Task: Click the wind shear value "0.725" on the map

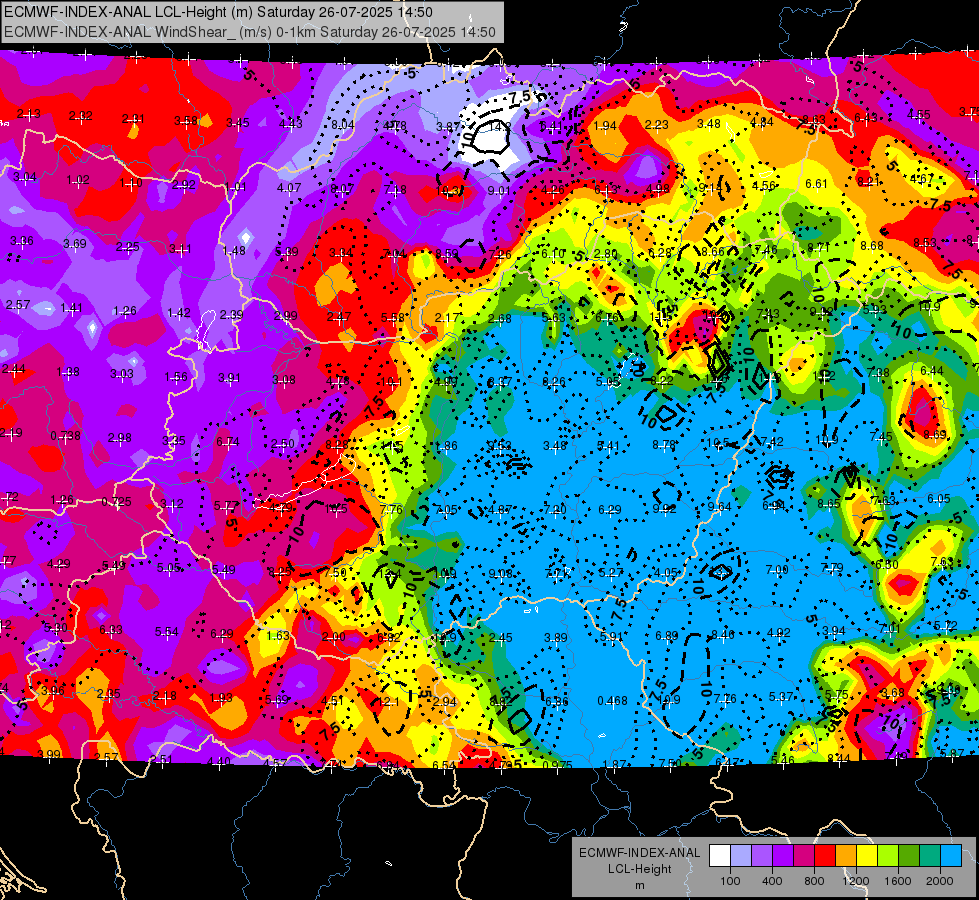Action: [117, 502]
